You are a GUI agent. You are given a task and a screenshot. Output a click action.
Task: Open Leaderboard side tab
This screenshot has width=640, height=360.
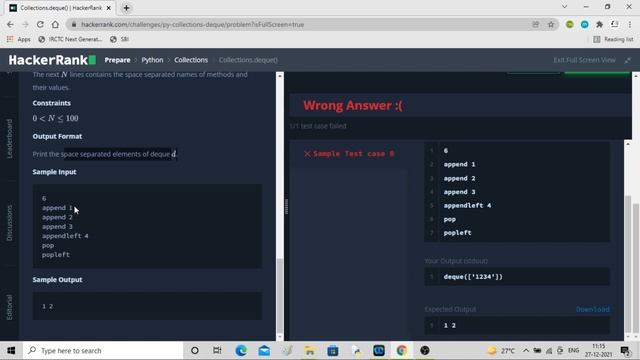click(10, 139)
